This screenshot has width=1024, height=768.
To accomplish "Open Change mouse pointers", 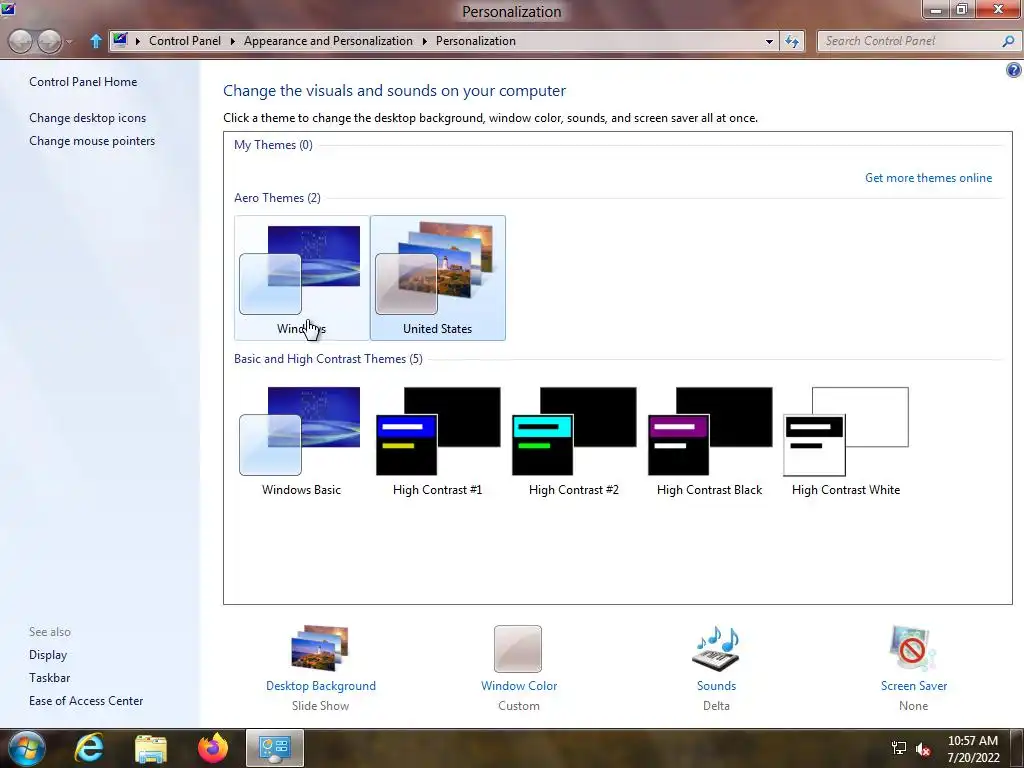I will pyautogui.click(x=92, y=140).
